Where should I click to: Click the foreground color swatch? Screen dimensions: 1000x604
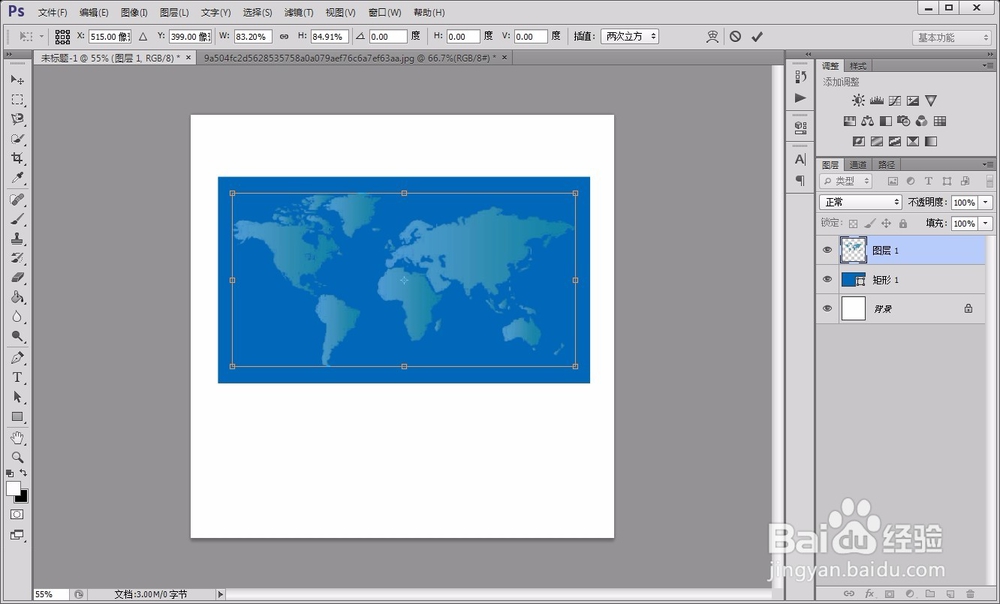(x=13, y=489)
